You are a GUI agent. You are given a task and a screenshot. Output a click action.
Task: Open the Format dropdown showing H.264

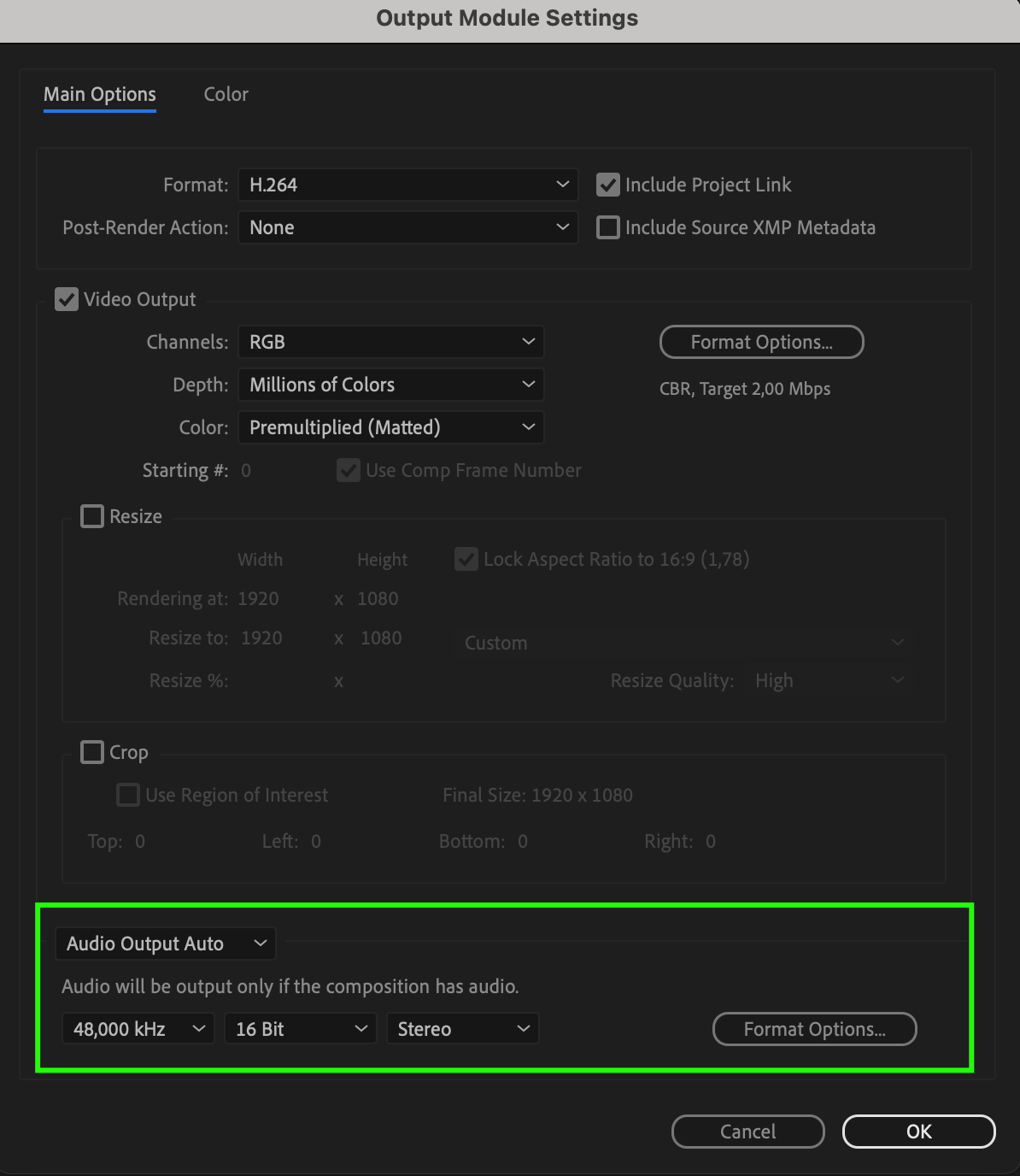point(407,185)
